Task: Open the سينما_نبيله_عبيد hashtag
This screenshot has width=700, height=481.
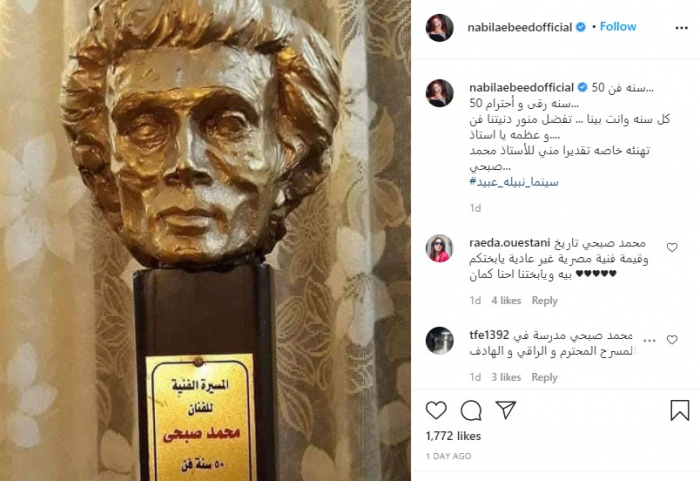Action: (x=514, y=182)
